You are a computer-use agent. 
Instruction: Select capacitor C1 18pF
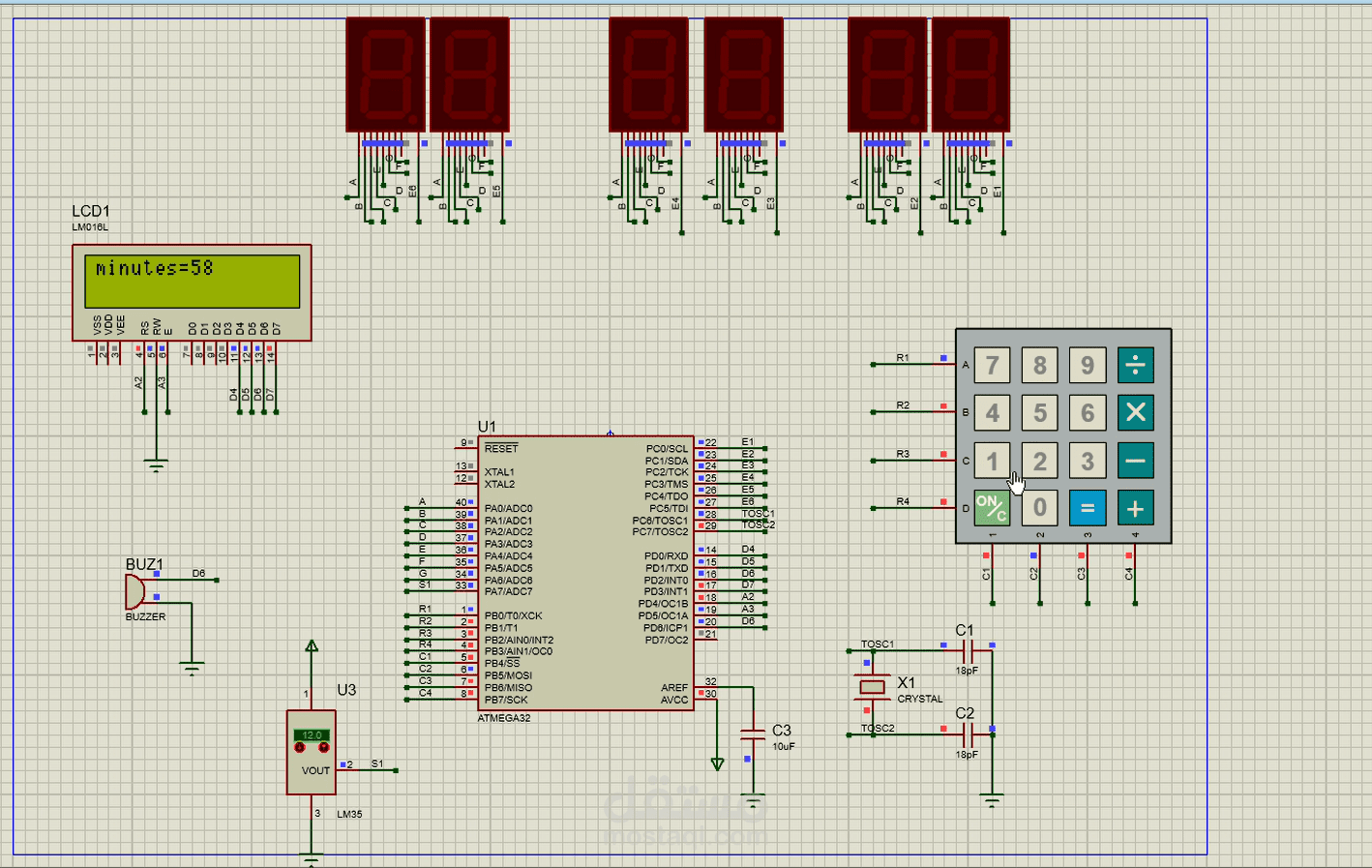click(966, 651)
